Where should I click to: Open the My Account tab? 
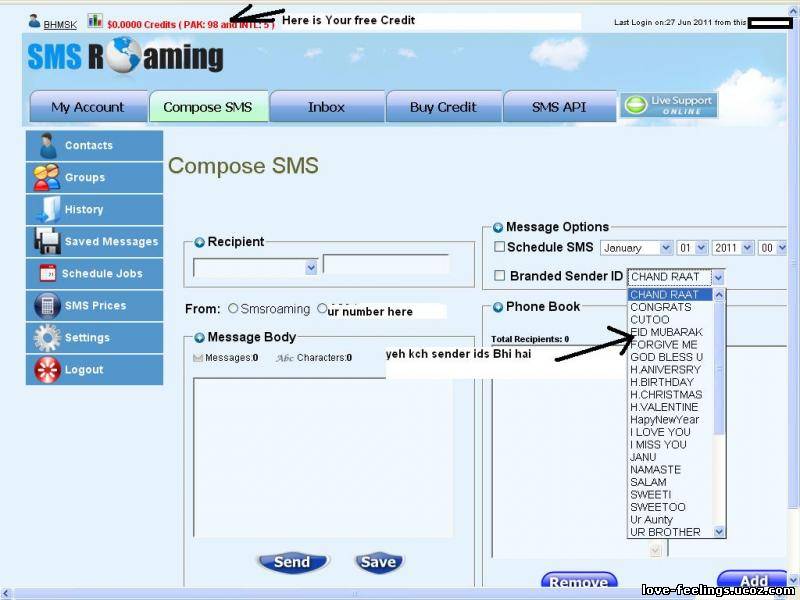click(88, 107)
